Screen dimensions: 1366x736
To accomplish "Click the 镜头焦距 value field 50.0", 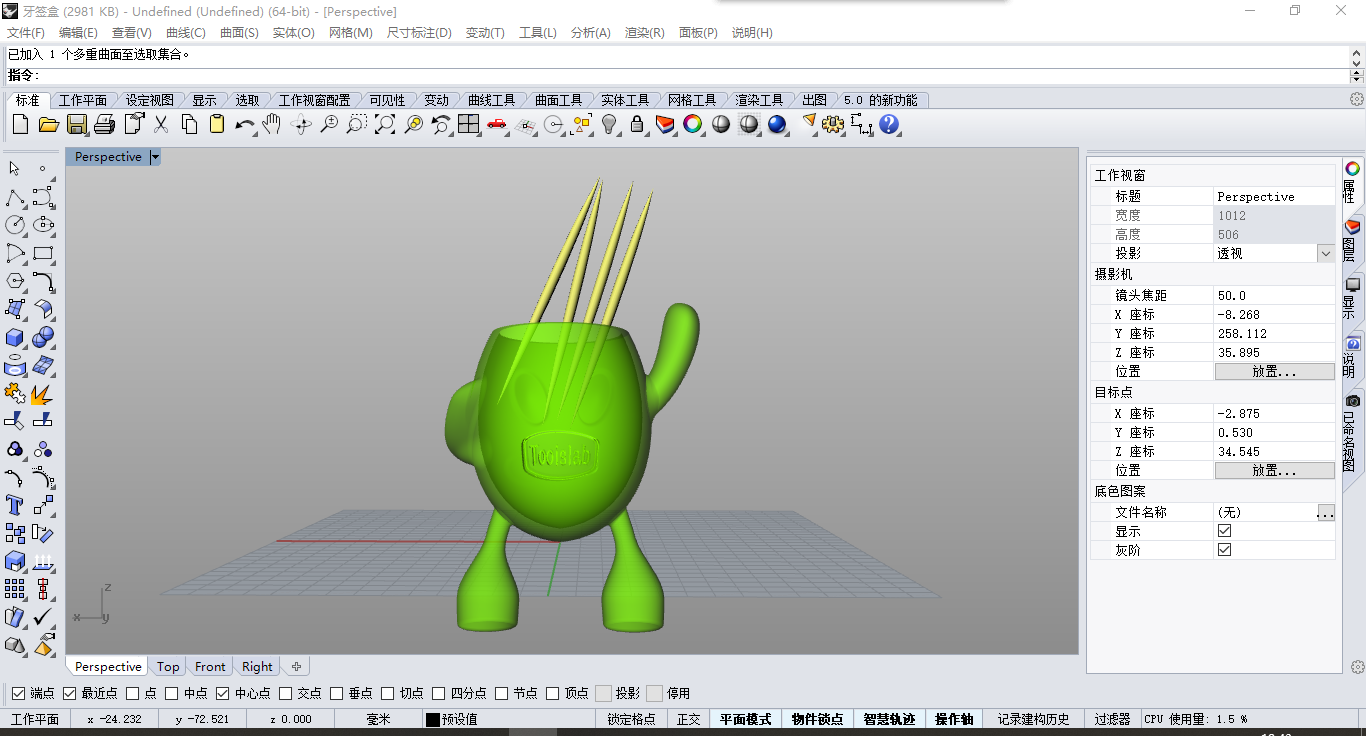I will (x=1274, y=295).
